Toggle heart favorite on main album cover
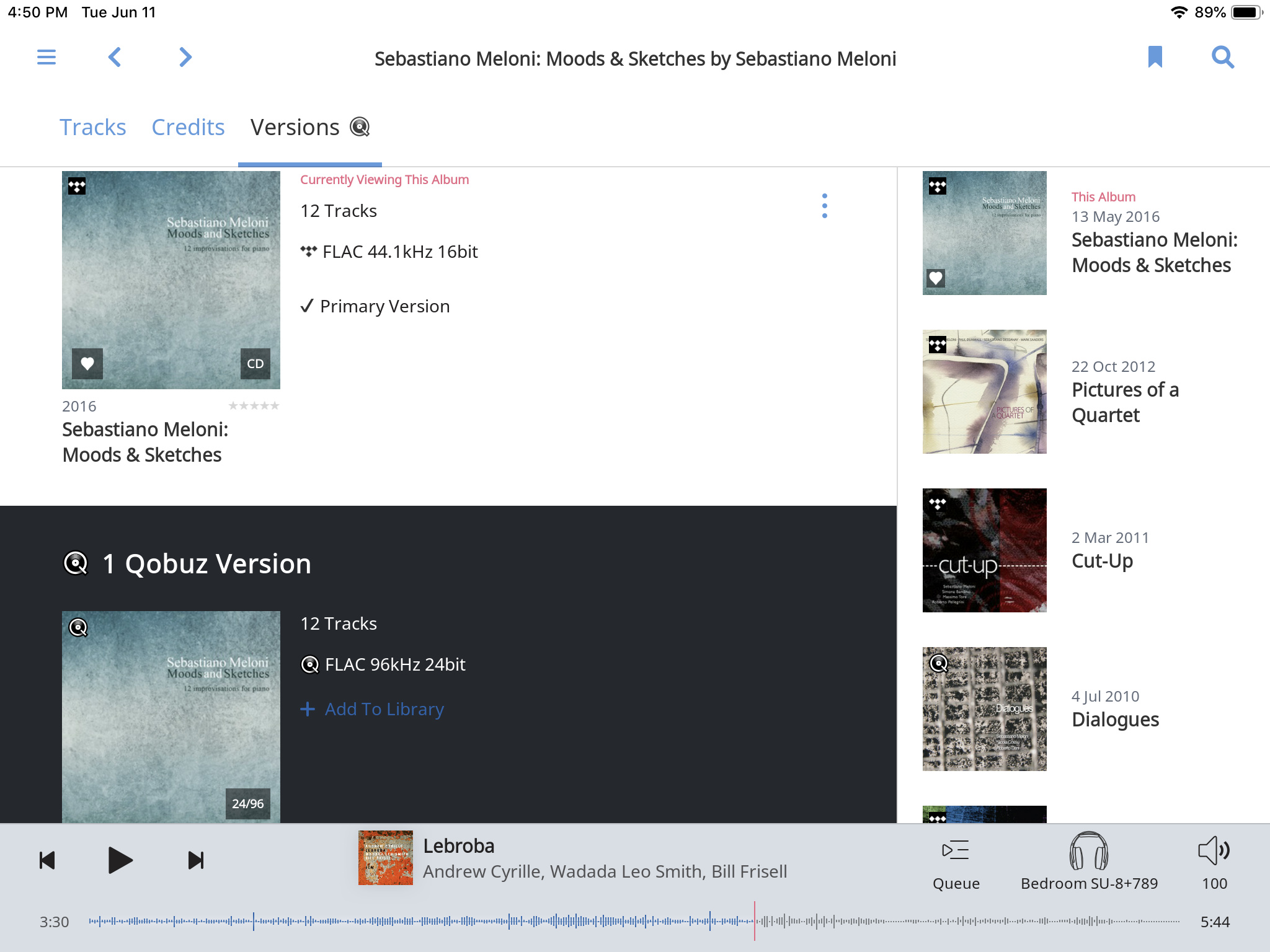This screenshot has width=1270, height=952. pos(87,364)
